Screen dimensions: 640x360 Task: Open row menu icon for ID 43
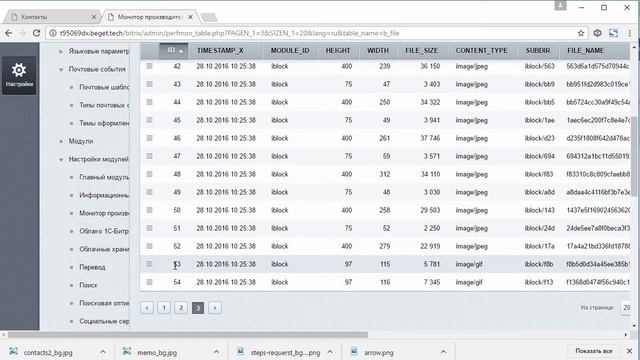(x=149, y=84)
